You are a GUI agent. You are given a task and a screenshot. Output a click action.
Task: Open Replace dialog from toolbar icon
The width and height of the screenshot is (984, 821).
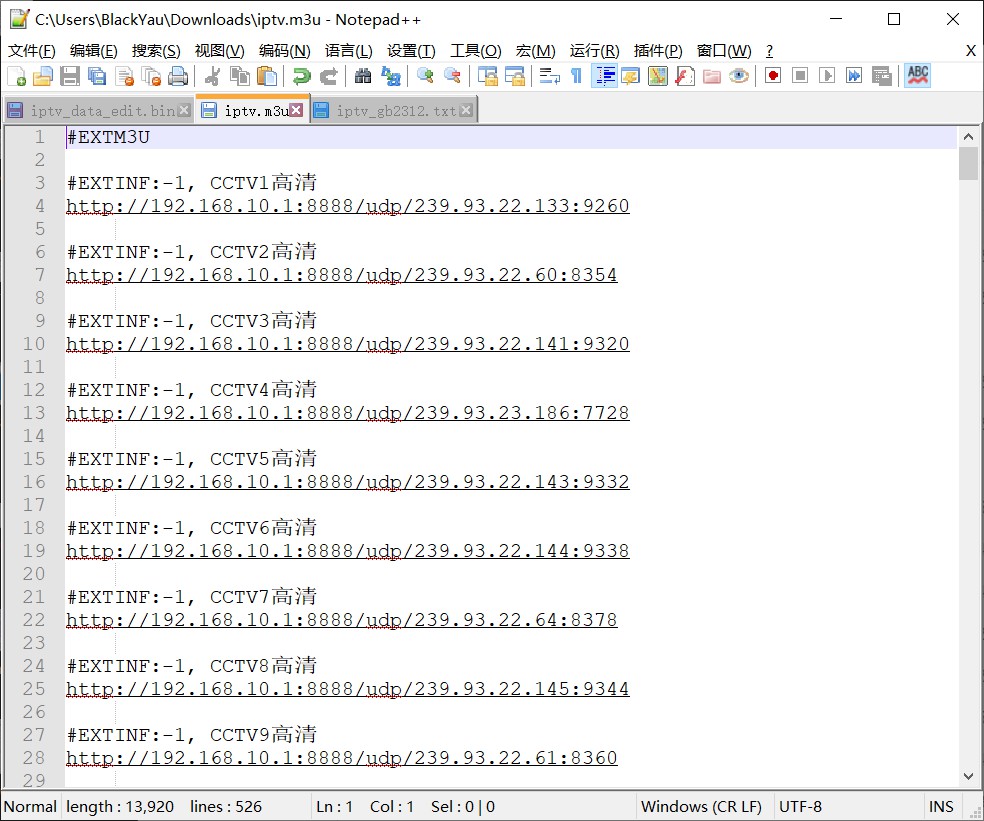click(x=390, y=76)
